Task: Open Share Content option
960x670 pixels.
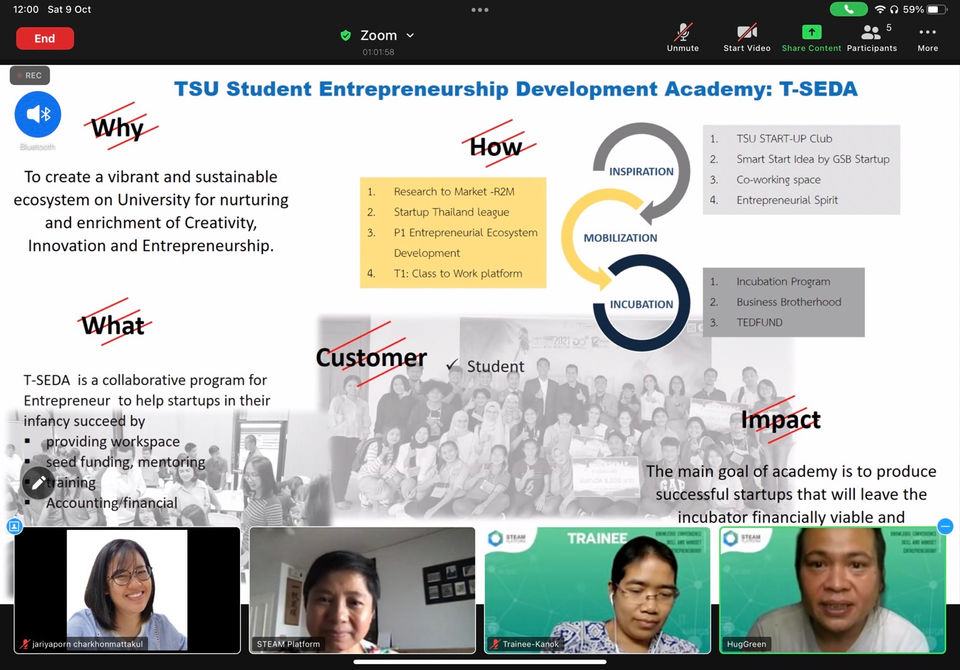Action: [x=811, y=37]
